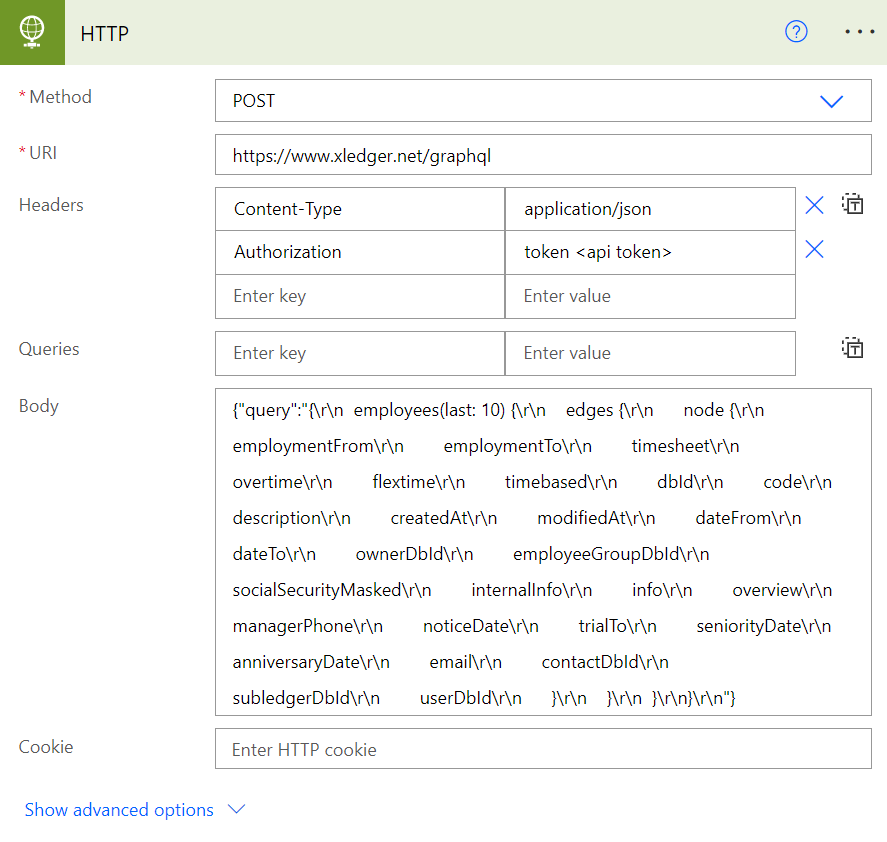The height and width of the screenshot is (842, 887).
Task: Click the Method label
Action: (x=60, y=97)
